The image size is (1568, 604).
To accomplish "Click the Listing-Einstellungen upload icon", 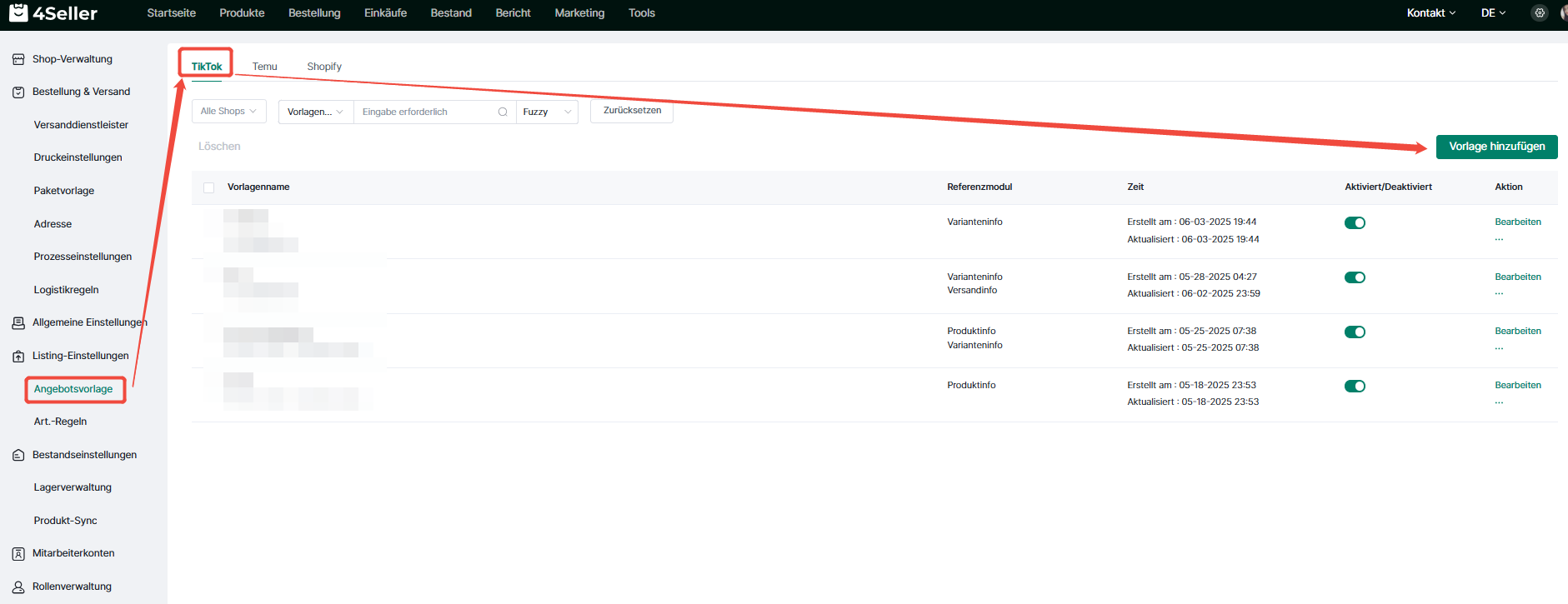I will [18, 356].
